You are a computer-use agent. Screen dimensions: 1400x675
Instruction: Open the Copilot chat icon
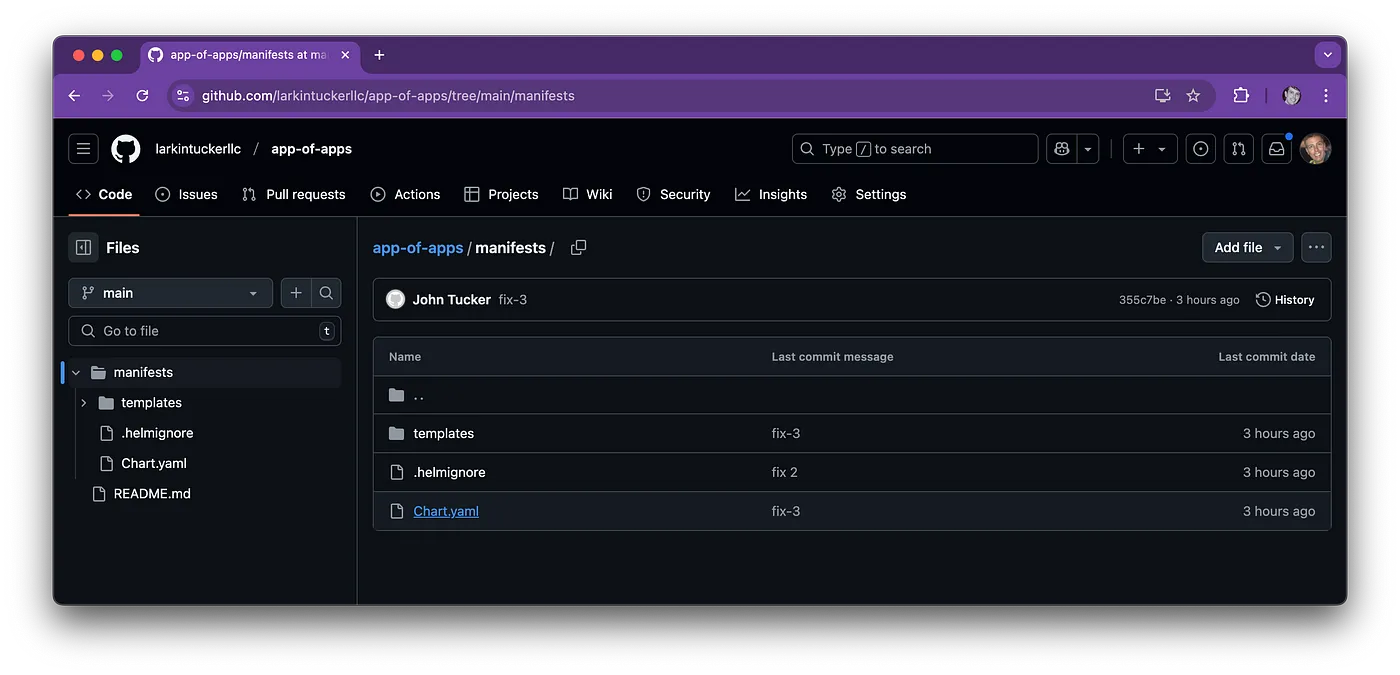1061,149
